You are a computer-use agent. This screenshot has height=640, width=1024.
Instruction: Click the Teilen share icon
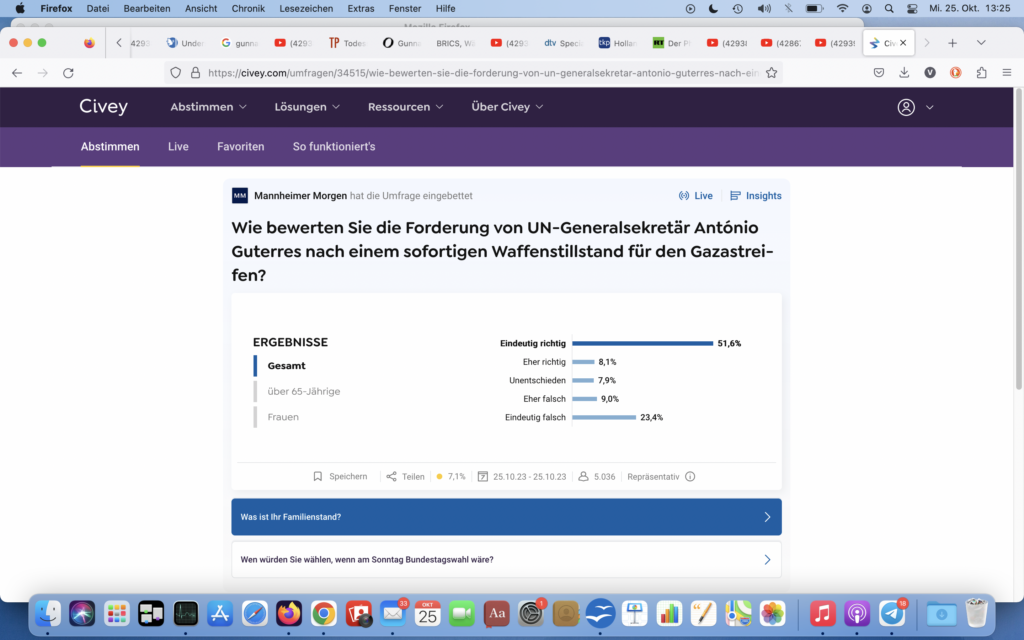[392, 477]
